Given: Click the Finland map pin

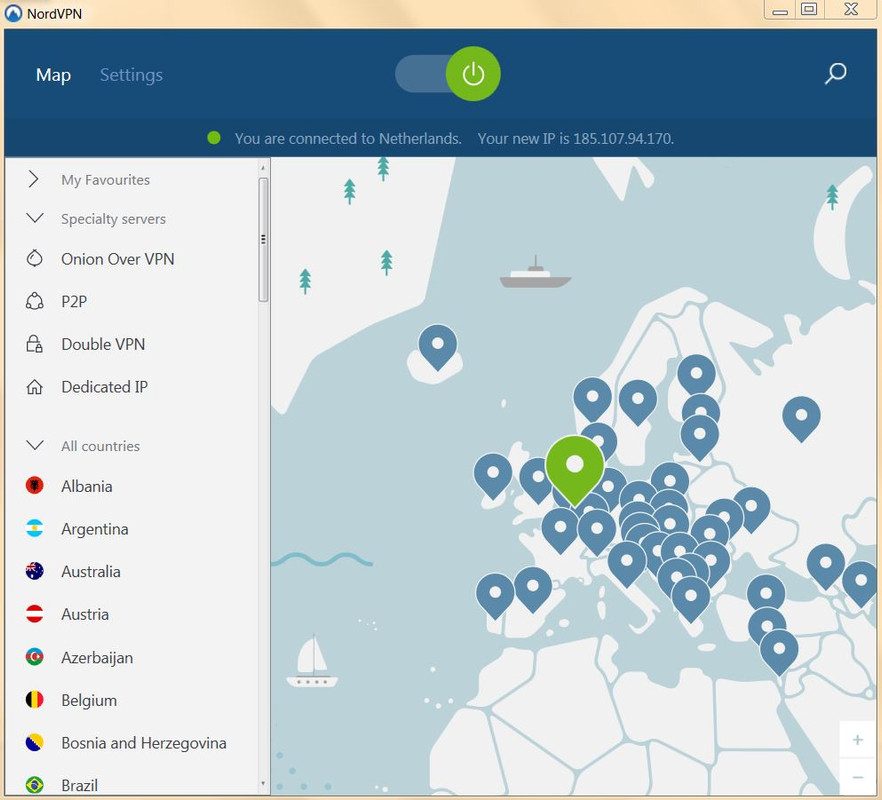Looking at the screenshot, I should coord(696,374).
